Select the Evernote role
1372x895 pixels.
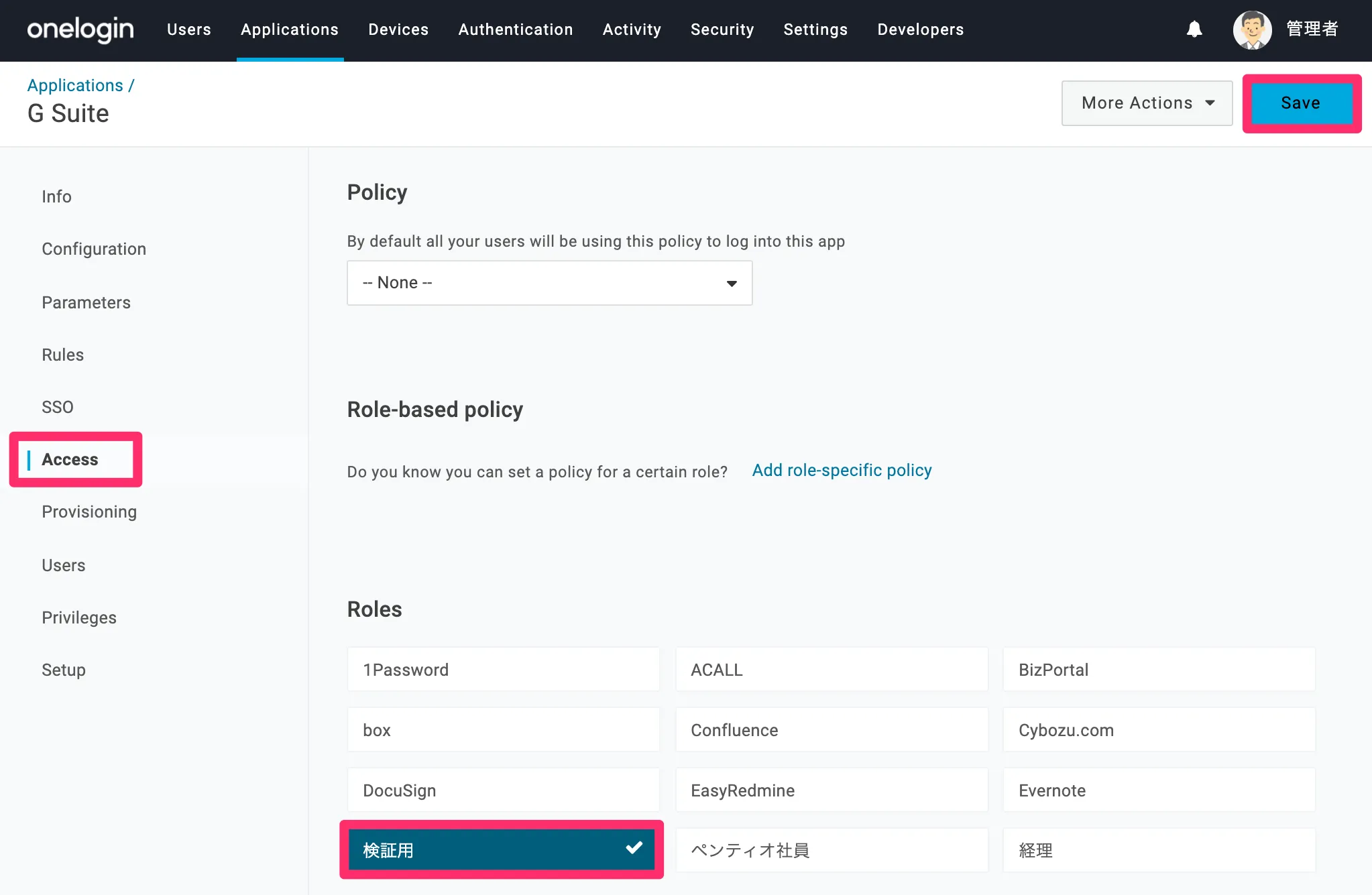pyautogui.click(x=1158, y=790)
